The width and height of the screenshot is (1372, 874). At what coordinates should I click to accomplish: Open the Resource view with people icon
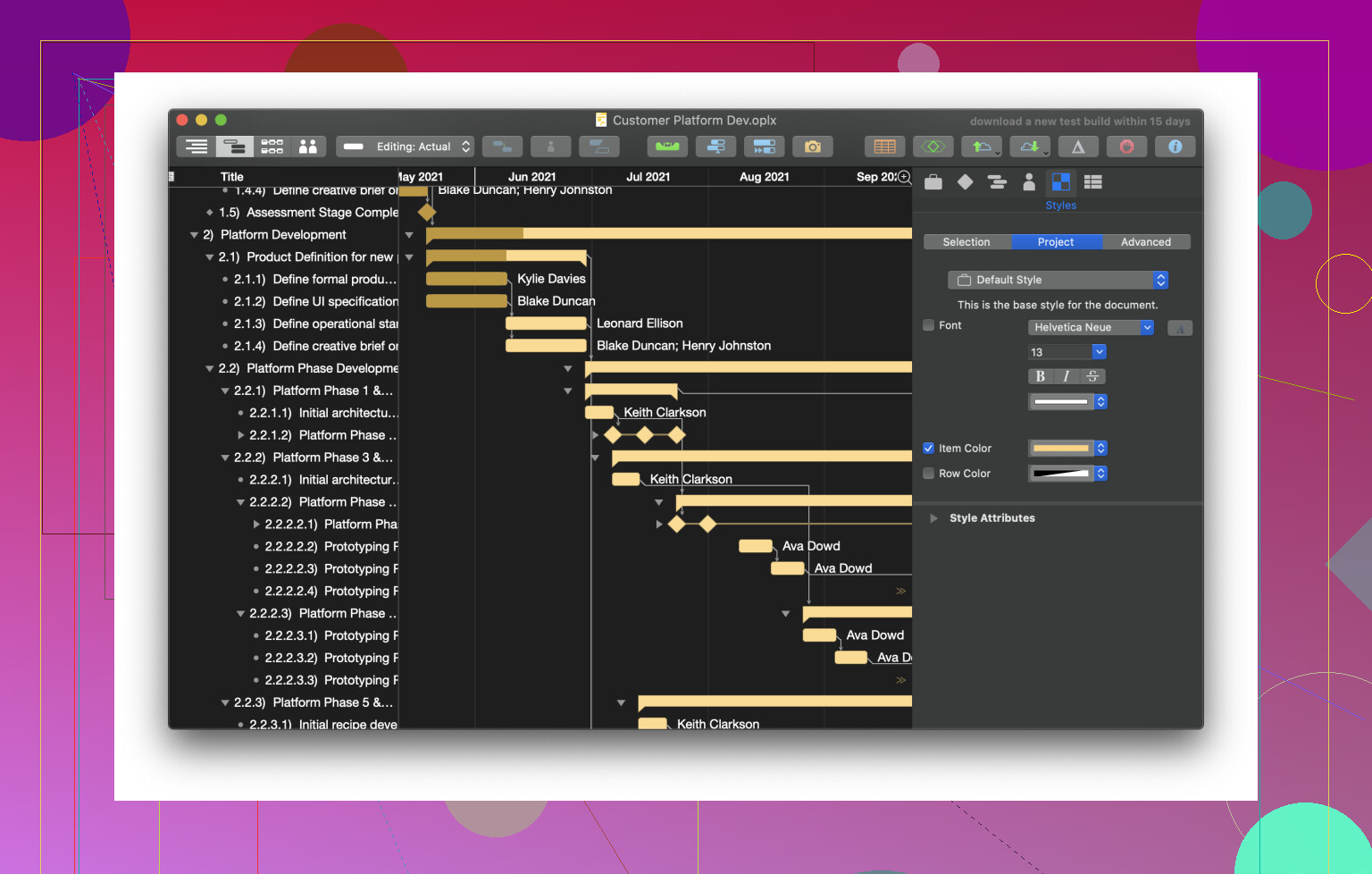(308, 147)
